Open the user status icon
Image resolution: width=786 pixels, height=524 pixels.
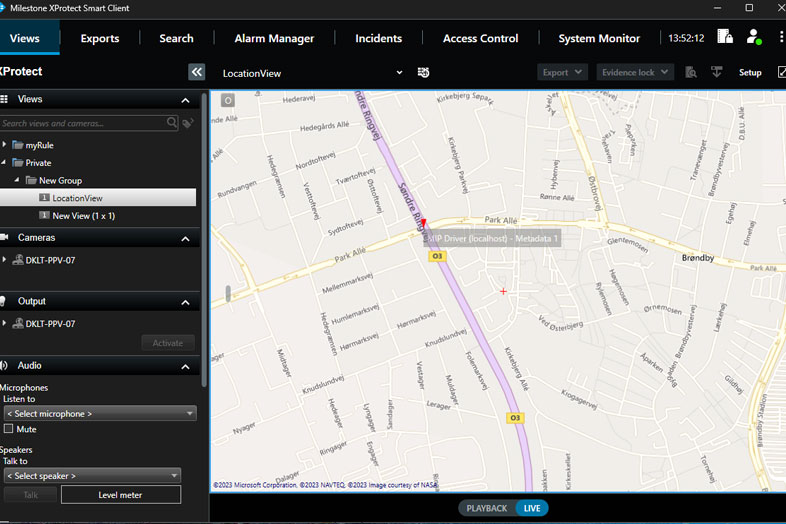[x=753, y=37]
